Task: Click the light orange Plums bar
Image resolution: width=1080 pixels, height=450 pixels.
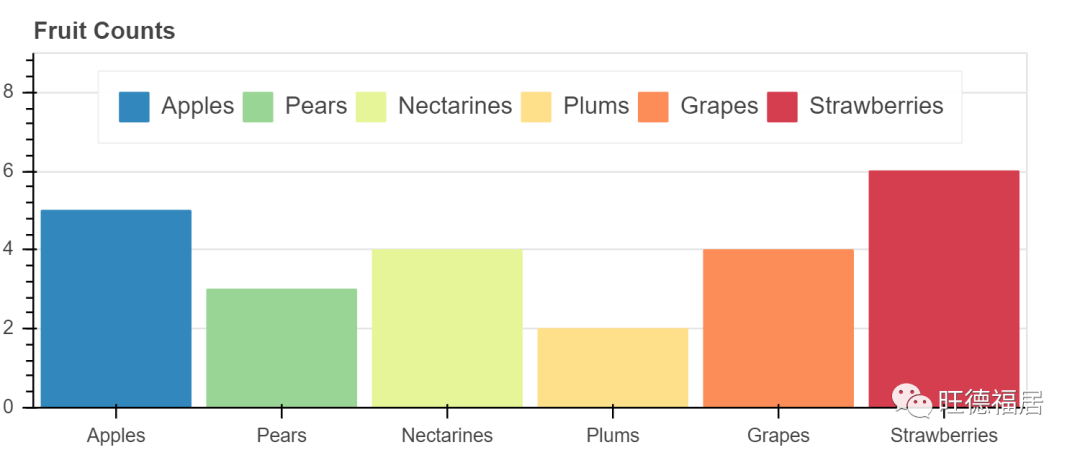Action: (612, 367)
